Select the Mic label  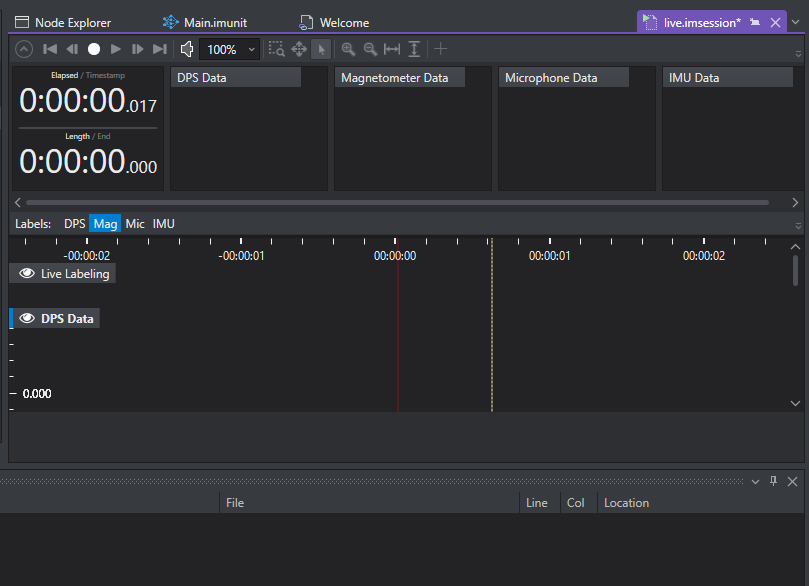coord(135,224)
